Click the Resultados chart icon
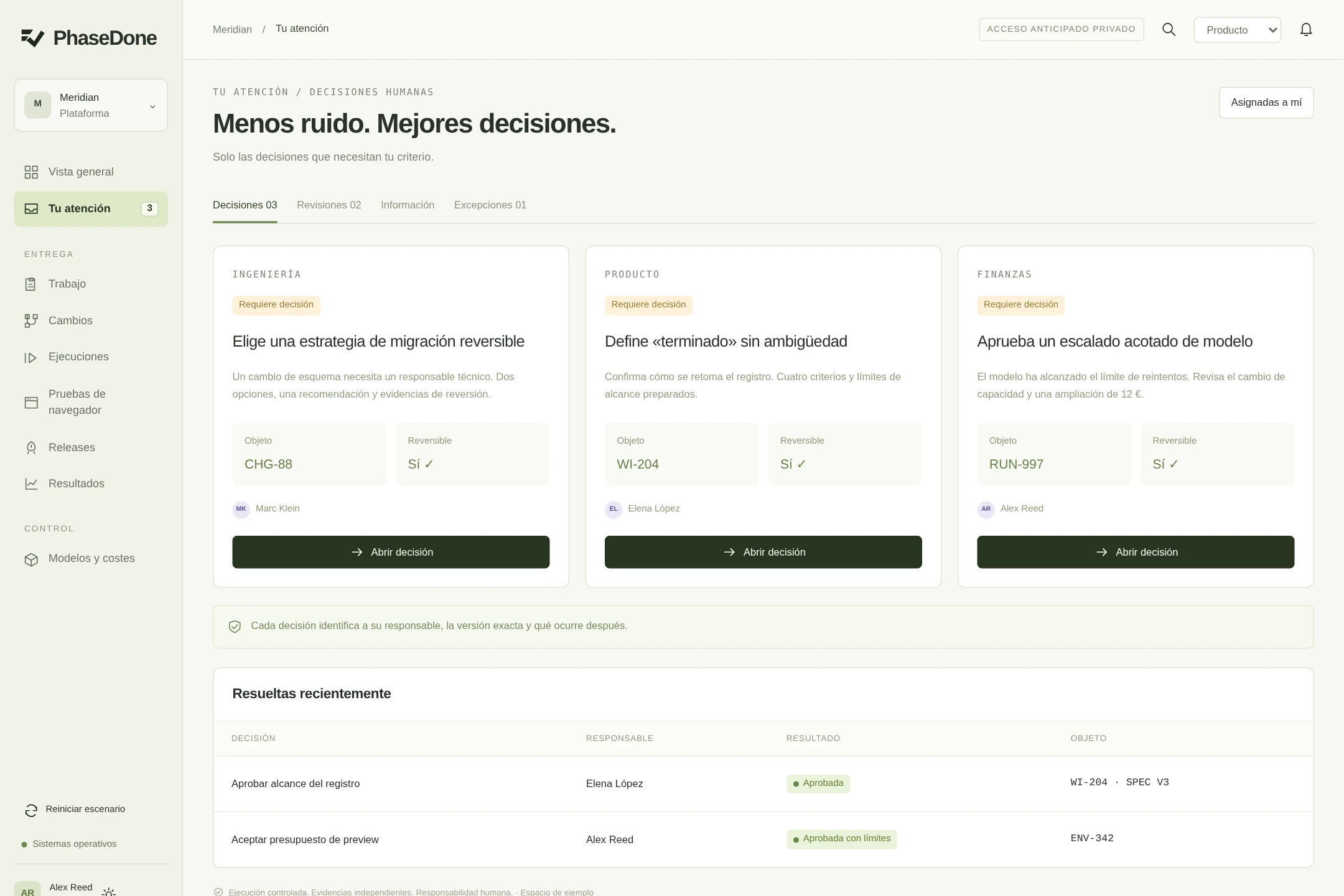This screenshot has height=896, width=1344. (x=31, y=484)
